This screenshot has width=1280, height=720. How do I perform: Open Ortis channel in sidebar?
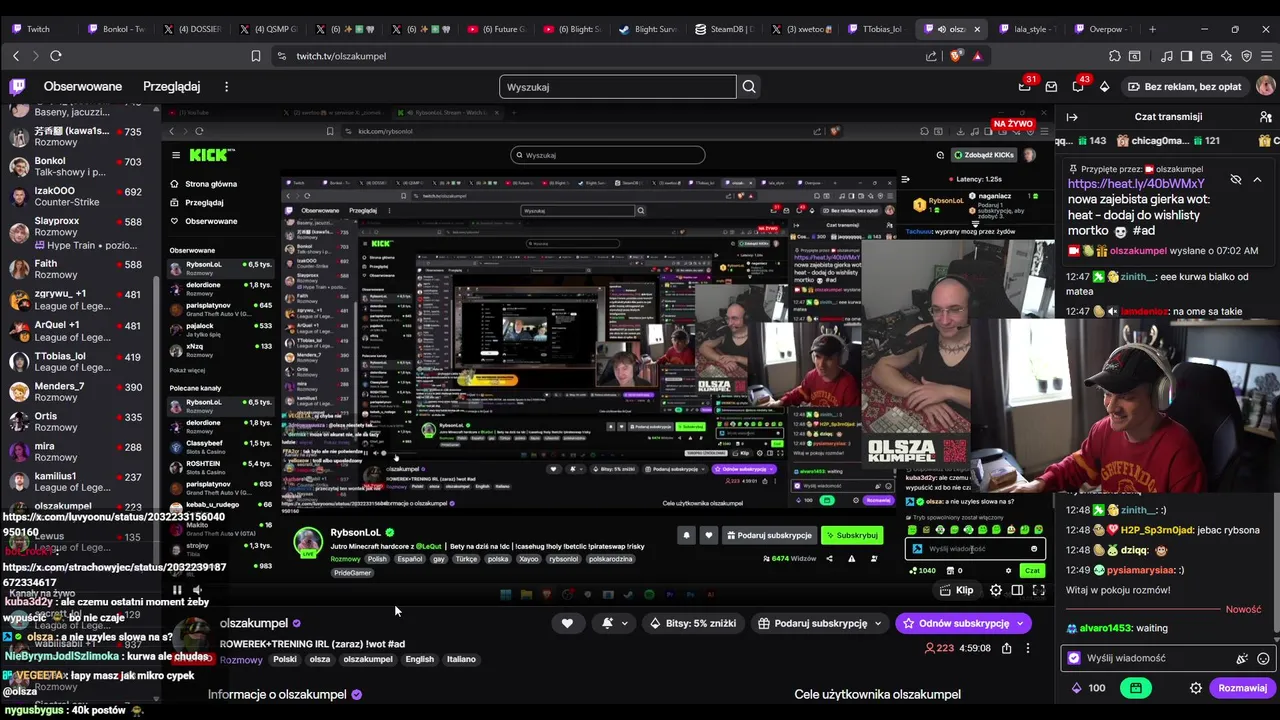point(80,421)
